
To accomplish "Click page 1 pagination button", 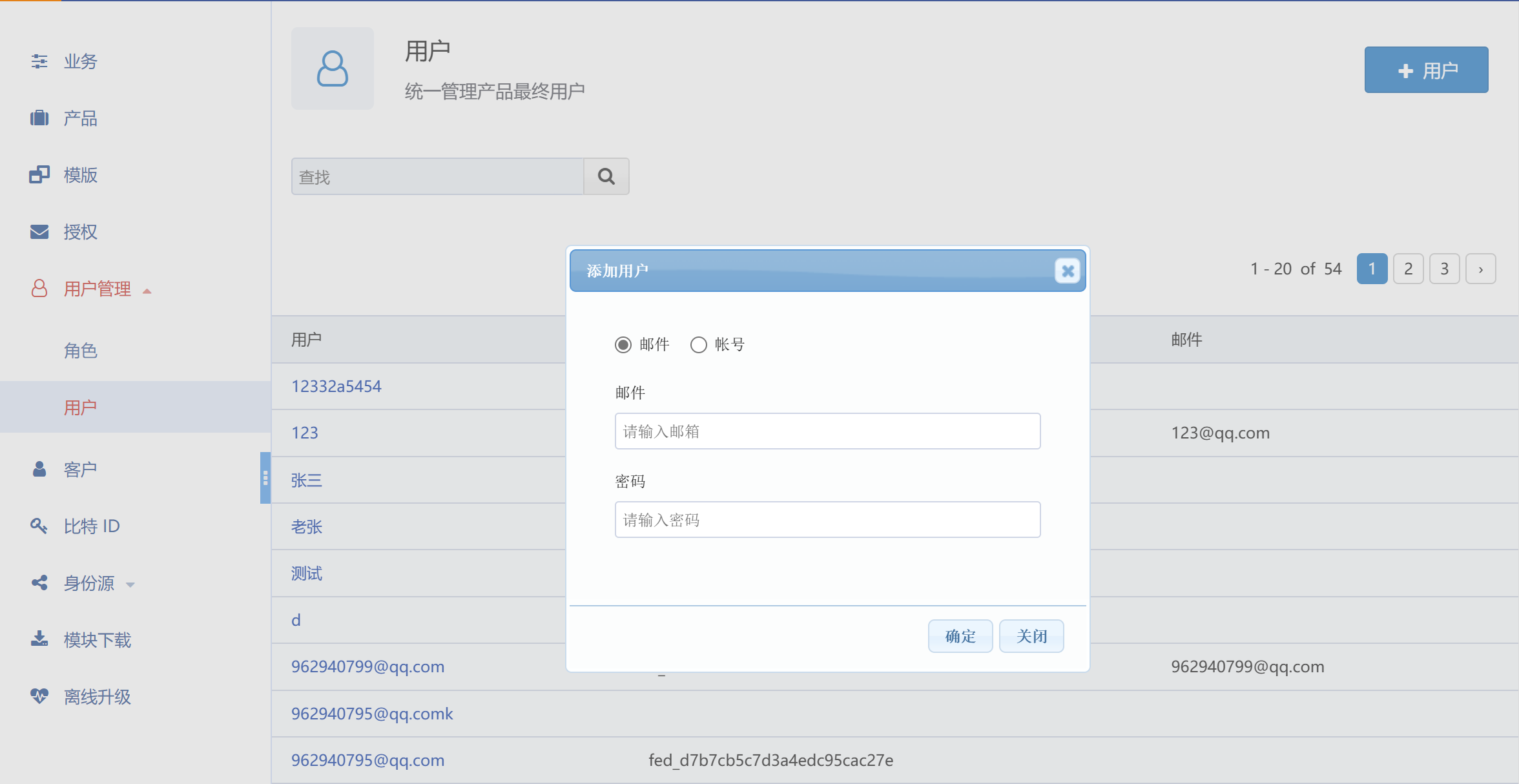I will point(1372,269).
